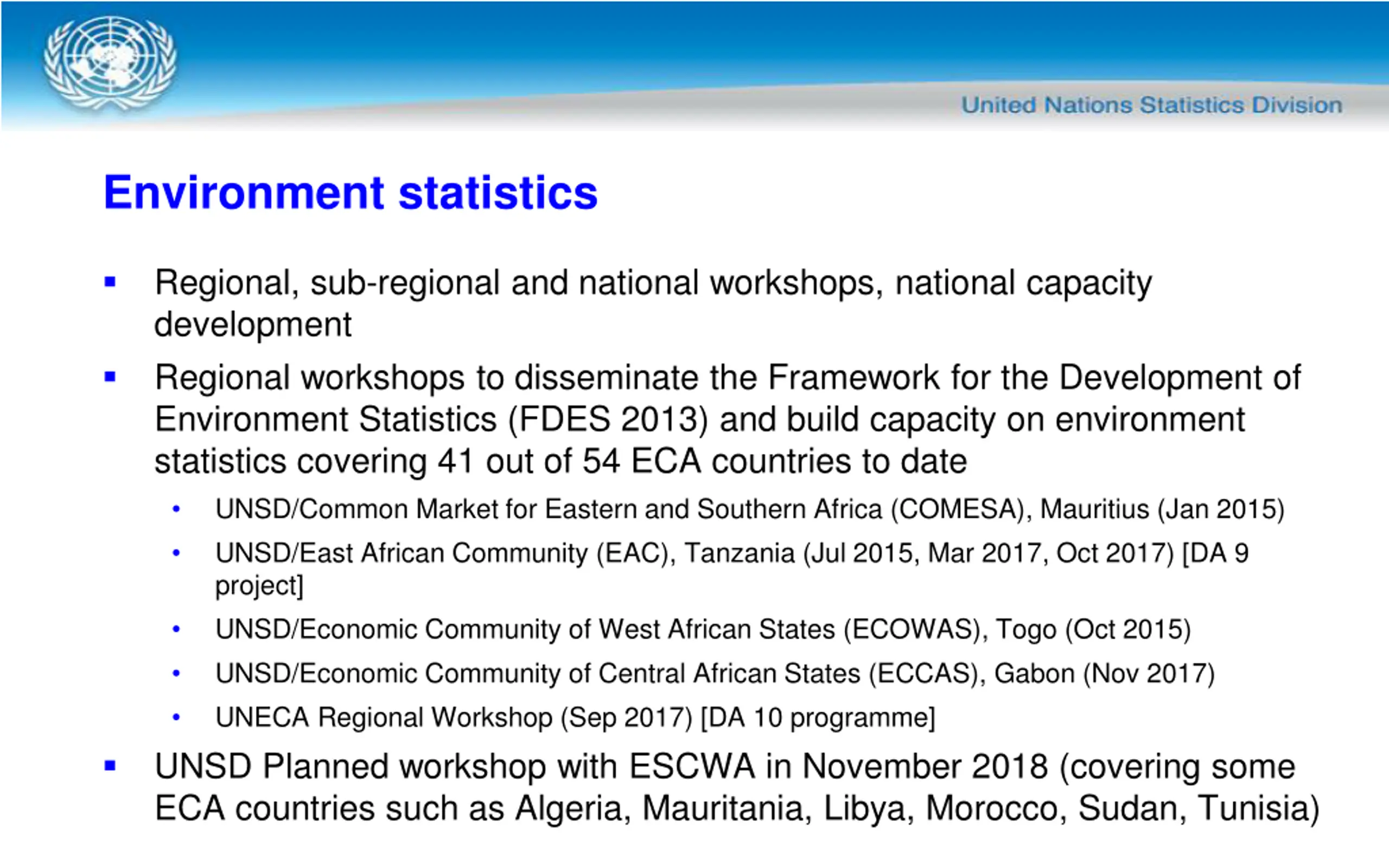
Task: Select the COMESA, Mauritius (Jan 2015) line
Action: click(750, 509)
